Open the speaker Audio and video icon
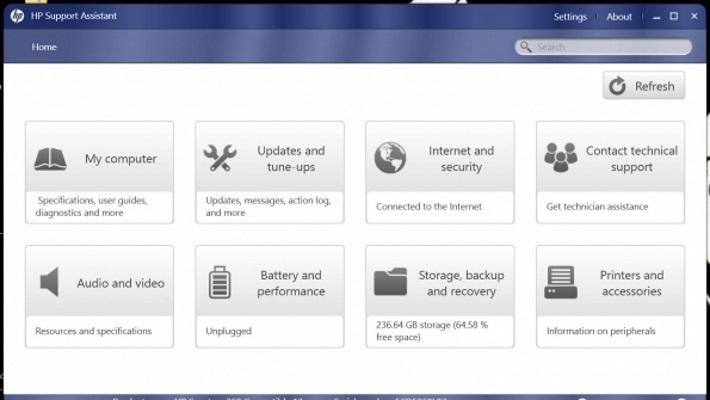The height and width of the screenshot is (400, 710). click(x=49, y=282)
